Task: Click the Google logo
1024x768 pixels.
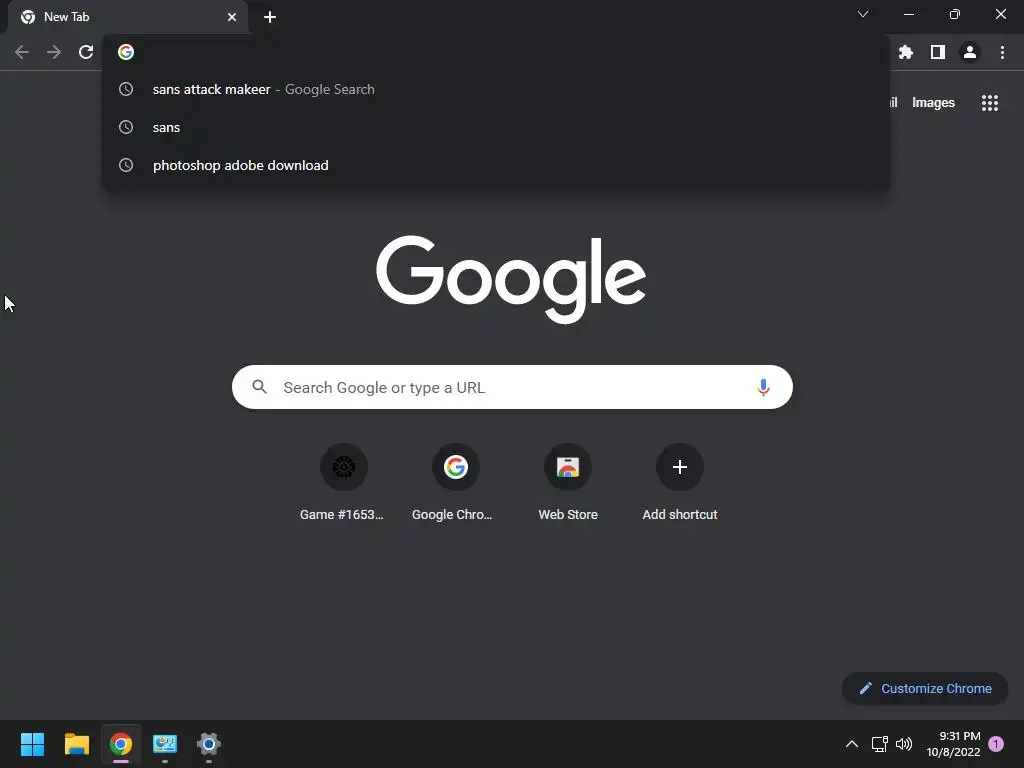Action: tap(511, 279)
